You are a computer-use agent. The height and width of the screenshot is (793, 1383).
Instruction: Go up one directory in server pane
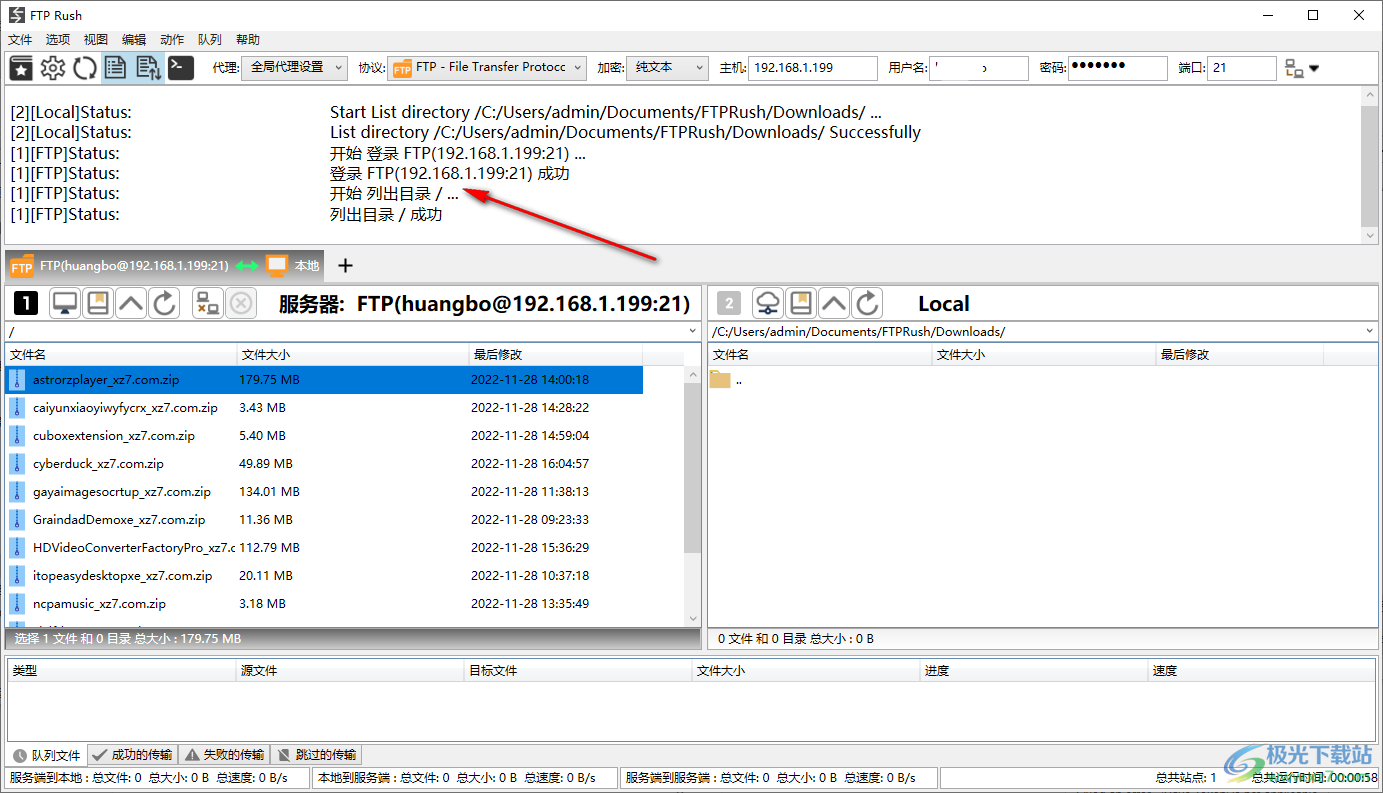pos(131,303)
